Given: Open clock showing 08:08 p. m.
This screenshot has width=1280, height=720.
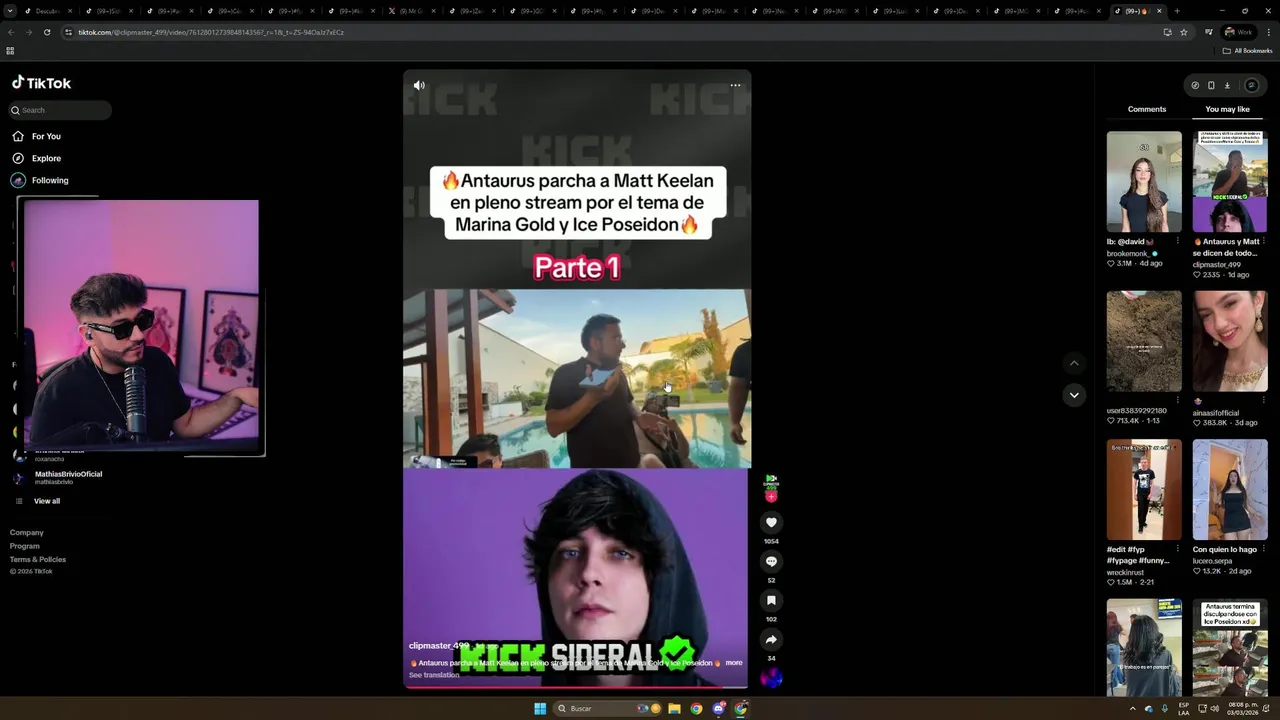Looking at the screenshot, I should [1243, 709].
